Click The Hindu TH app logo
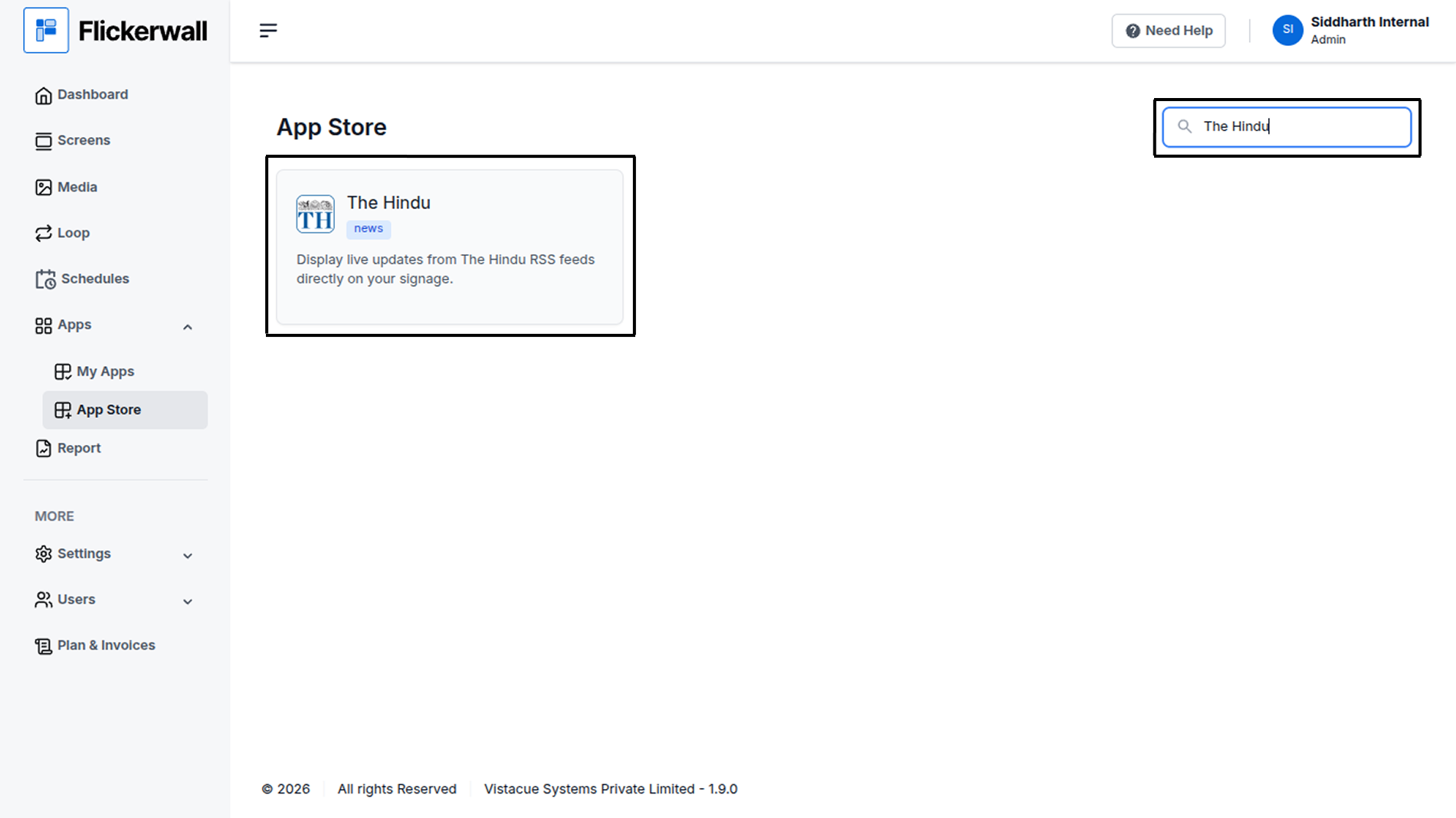 pyautogui.click(x=315, y=214)
